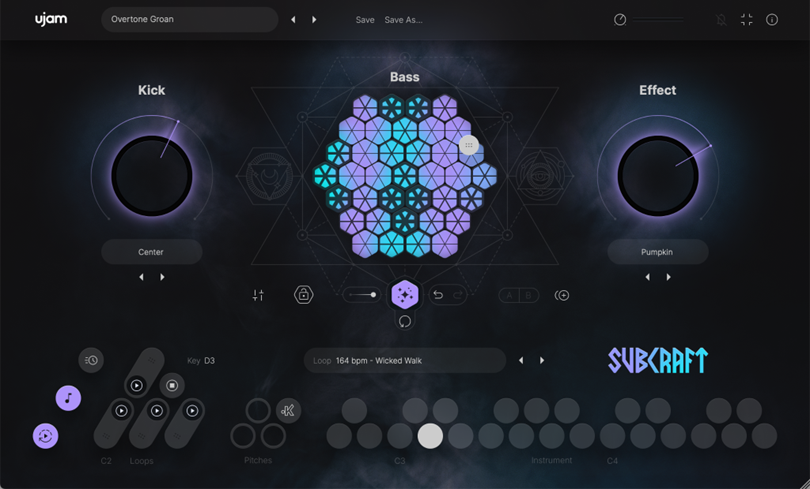Click the stop button in Loops section
Image resolution: width=810 pixels, height=489 pixels.
[x=172, y=385]
